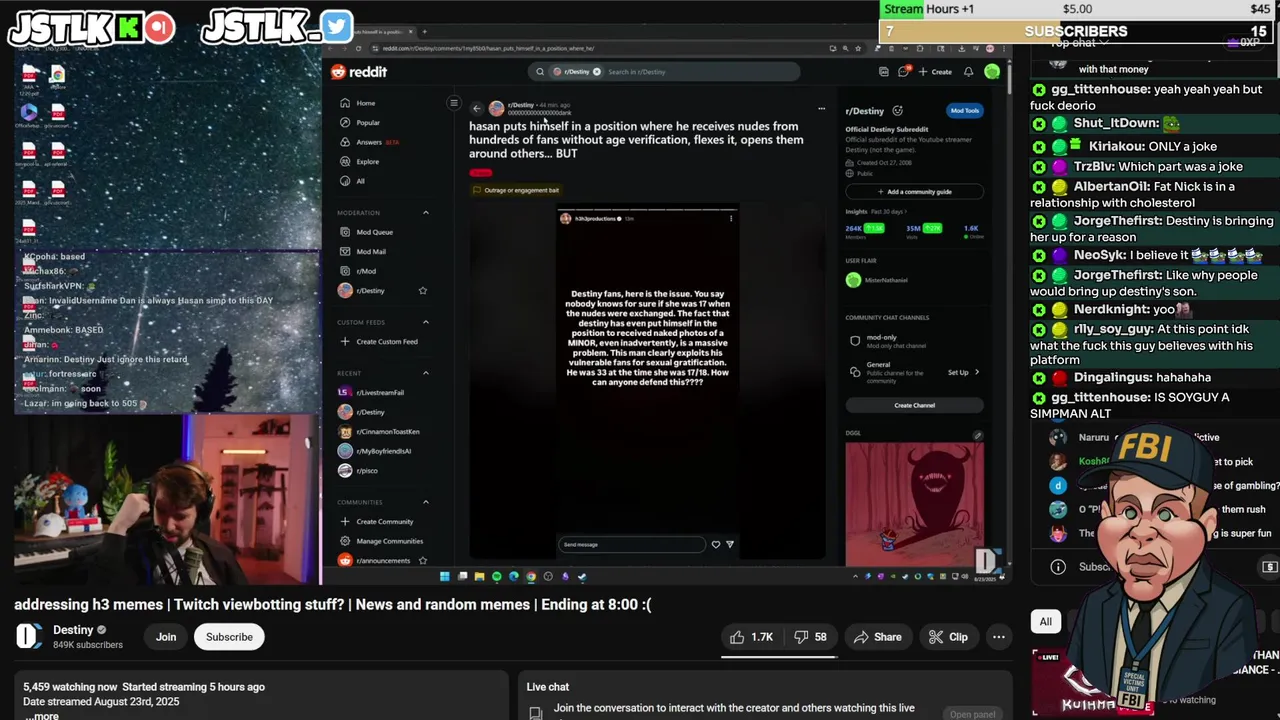Click the Reddit logo in the streamed page

[359, 72]
